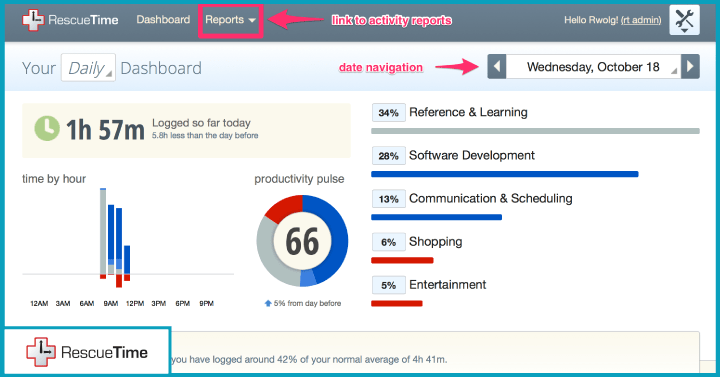This screenshot has height=377, width=720.
Task: Advance to next day with right arrow
Action: coord(690,67)
